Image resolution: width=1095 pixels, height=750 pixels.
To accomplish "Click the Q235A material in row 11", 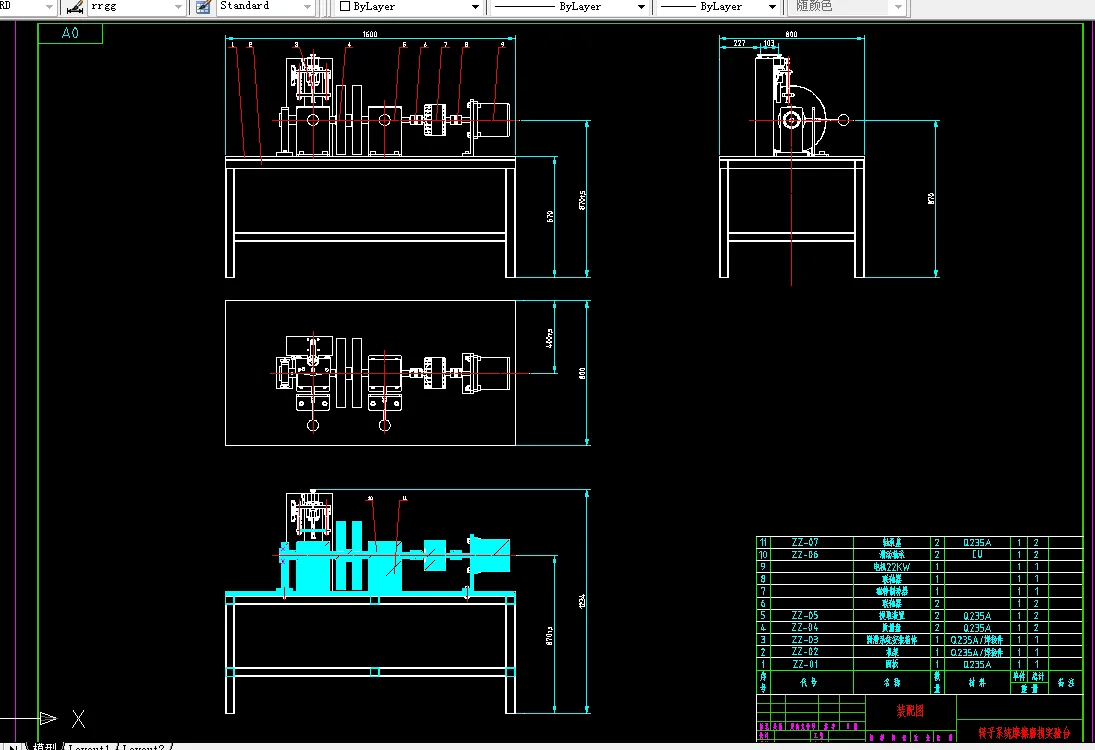I will tap(977, 542).
